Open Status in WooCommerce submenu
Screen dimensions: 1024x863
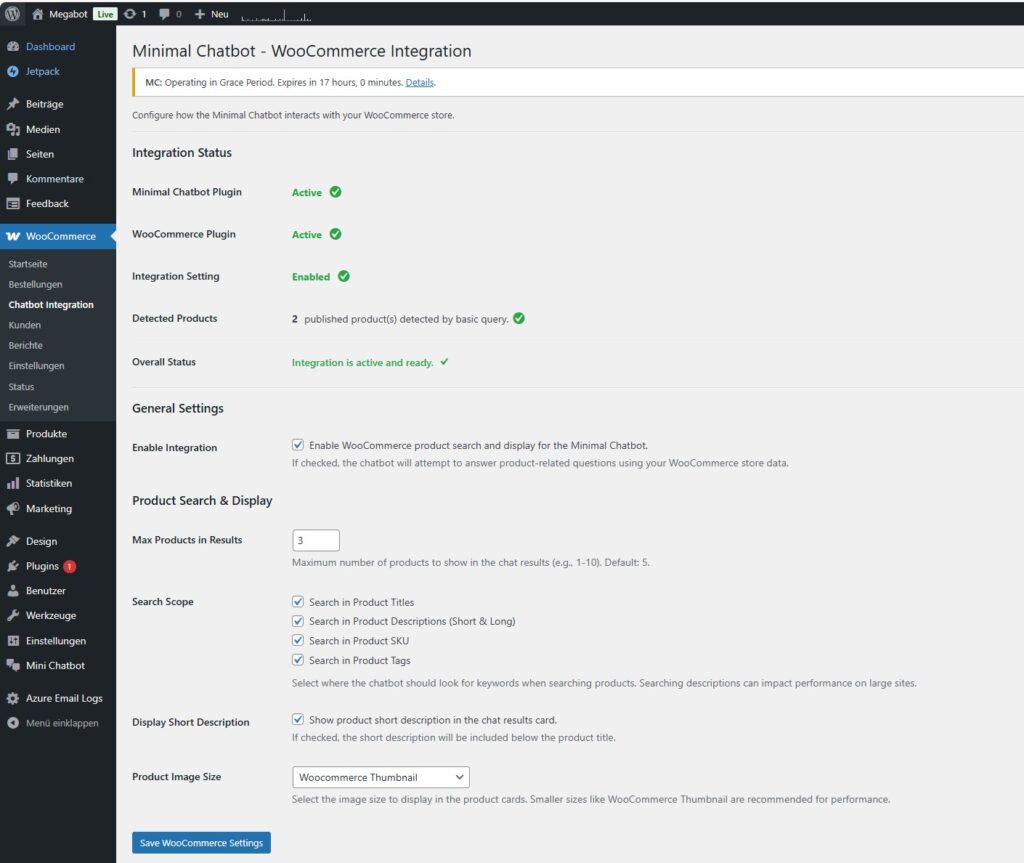tap(21, 387)
